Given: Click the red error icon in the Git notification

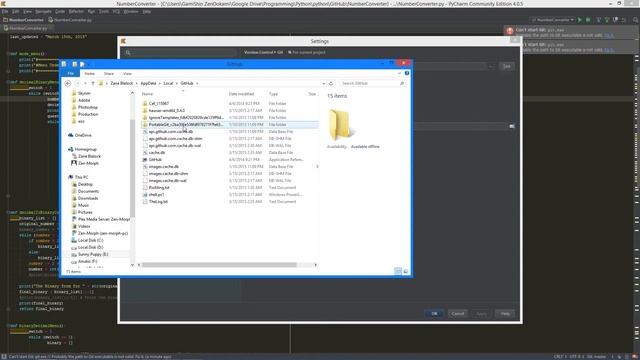Looking at the screenshot, I should point(510,31).
